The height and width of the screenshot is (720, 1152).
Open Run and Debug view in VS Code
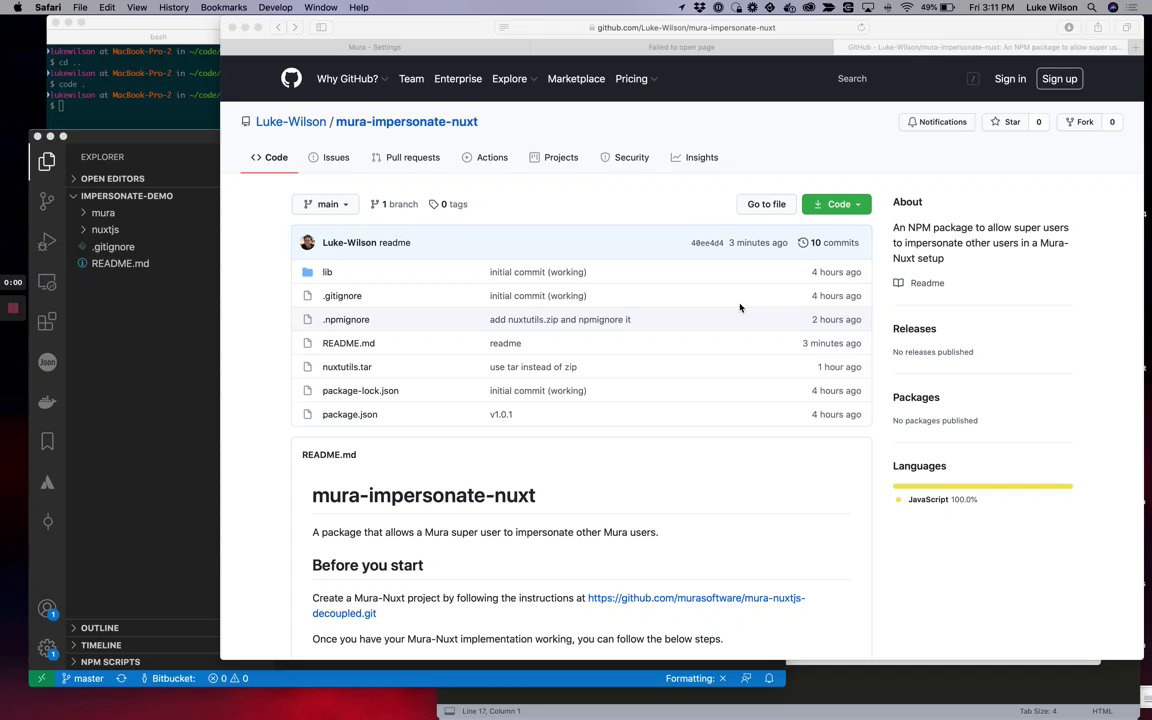click(47, 242)
